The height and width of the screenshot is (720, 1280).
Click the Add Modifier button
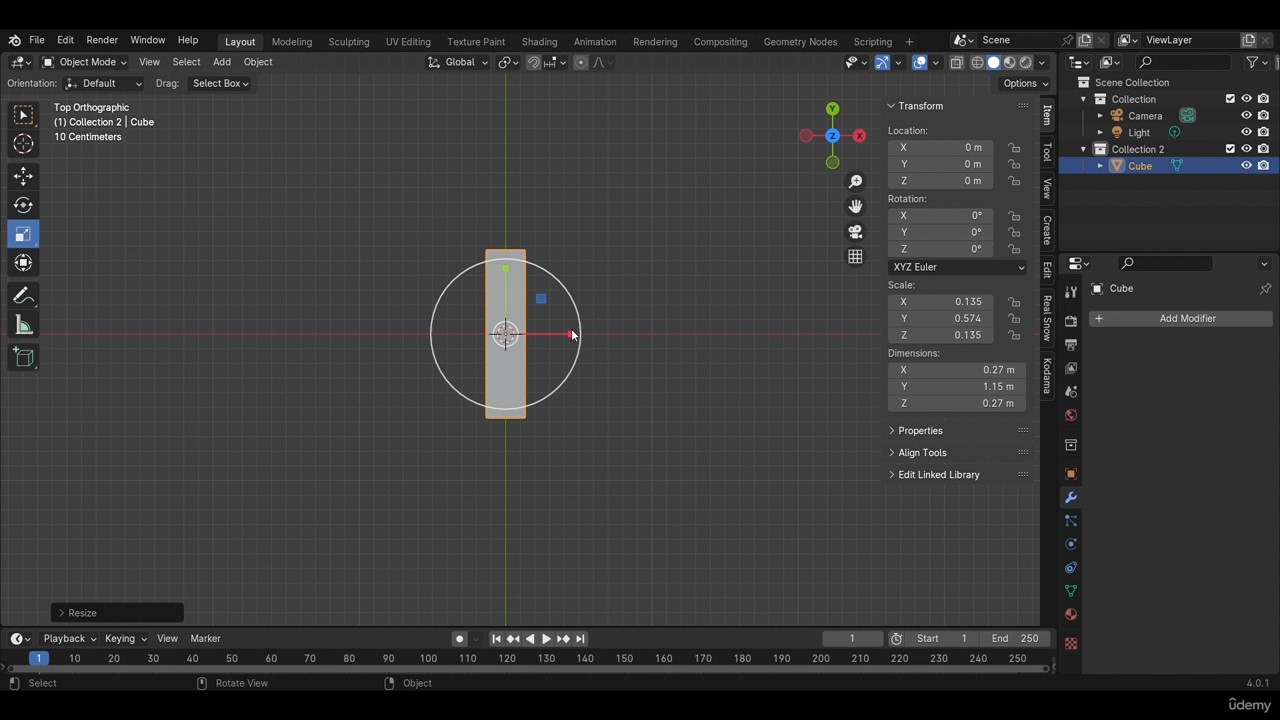1181,319
